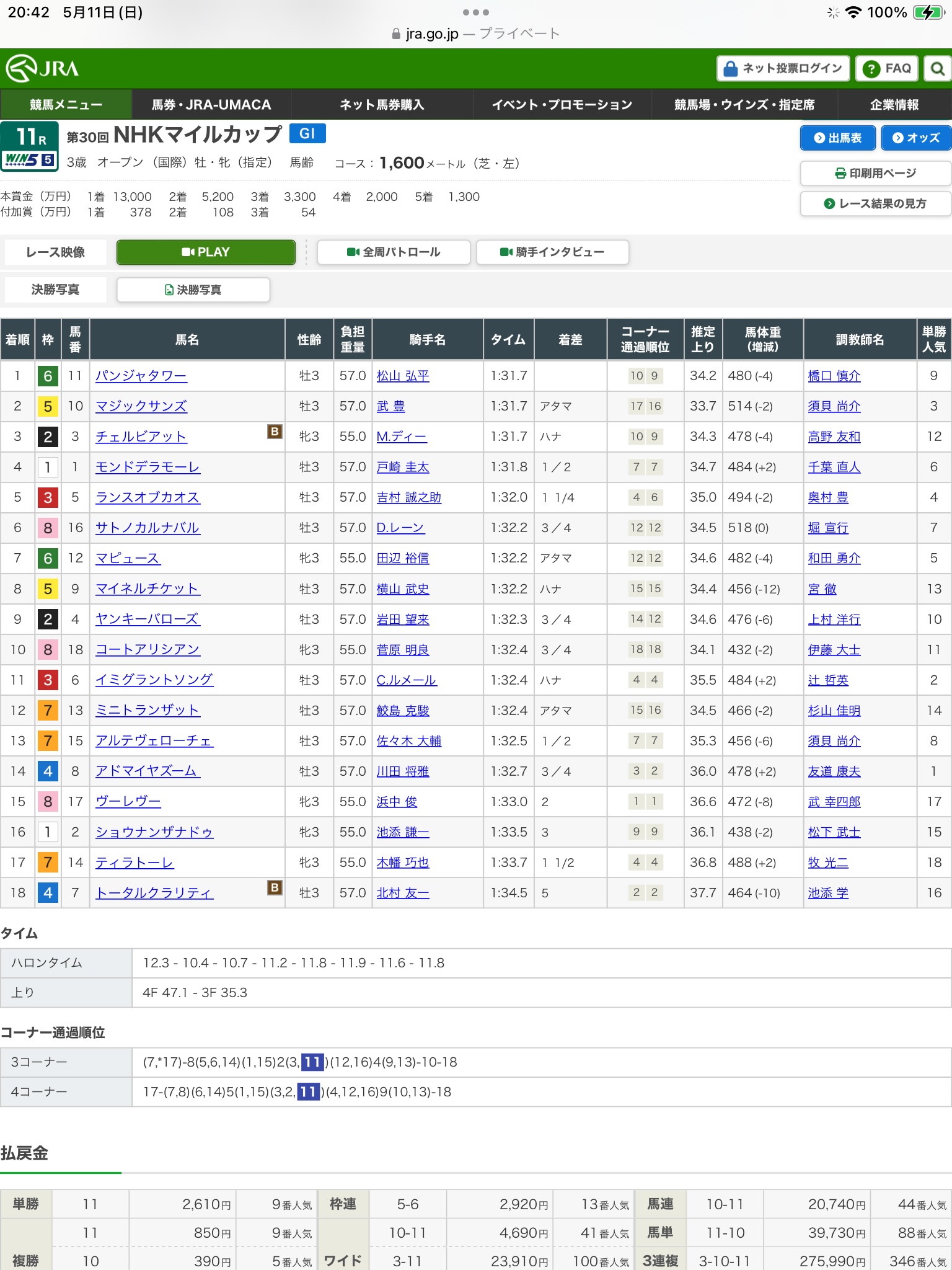Open オッズ button
Image resolution: width=952 pixels, height=1270 pixels.
[916, 138]
